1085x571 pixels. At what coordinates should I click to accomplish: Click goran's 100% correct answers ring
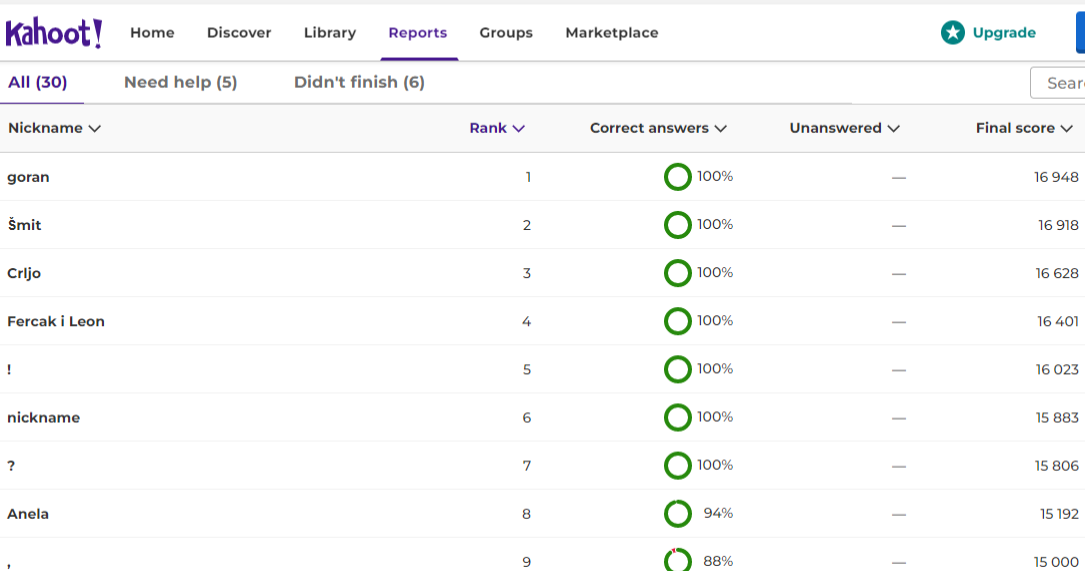pos(677,177)
